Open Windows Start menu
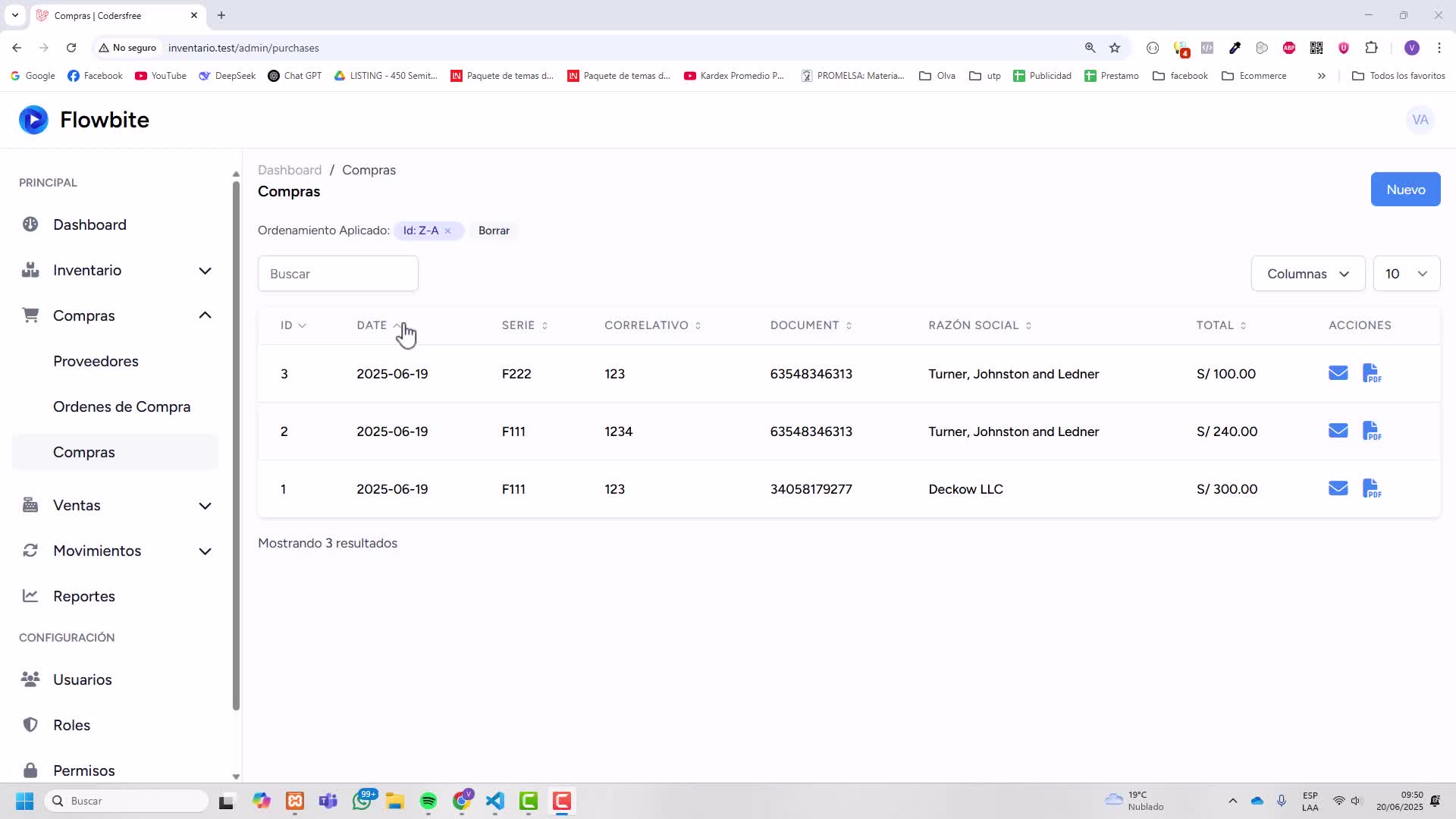Screen dimensions: 1456x819 (x=24, y=801)
